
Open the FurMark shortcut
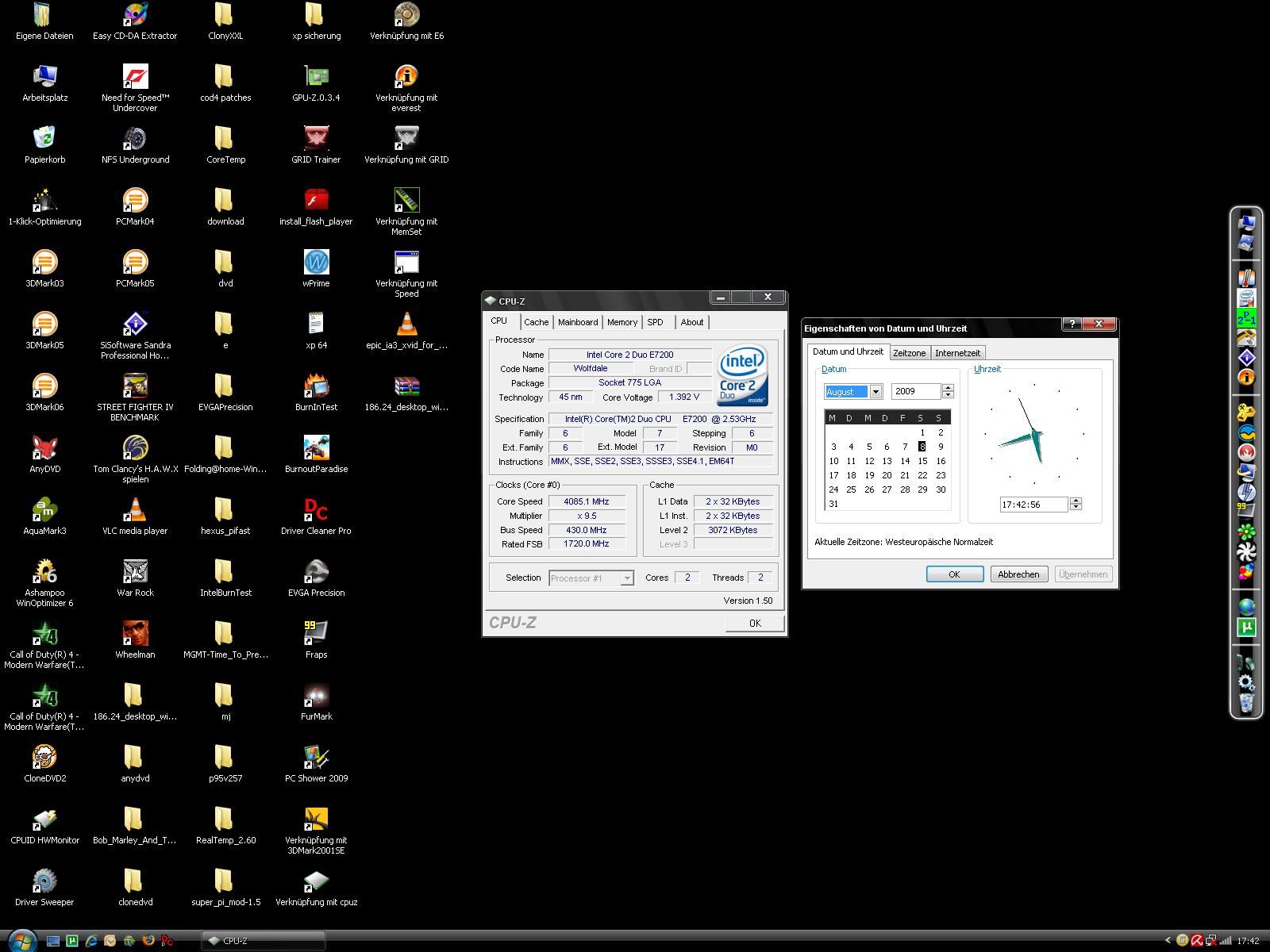tap(316, 702)
